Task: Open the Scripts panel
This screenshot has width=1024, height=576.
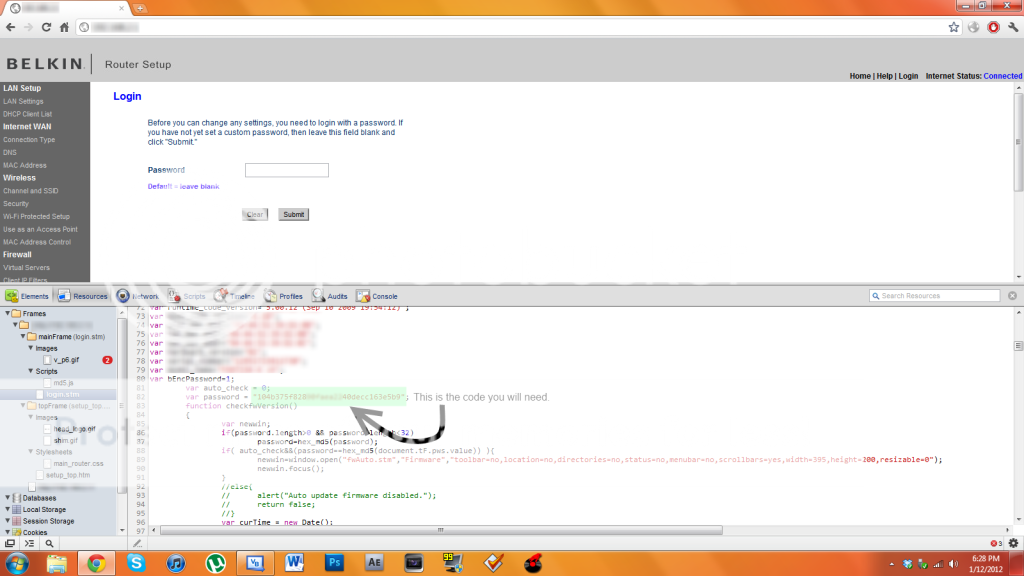Action: click(186, 296)
